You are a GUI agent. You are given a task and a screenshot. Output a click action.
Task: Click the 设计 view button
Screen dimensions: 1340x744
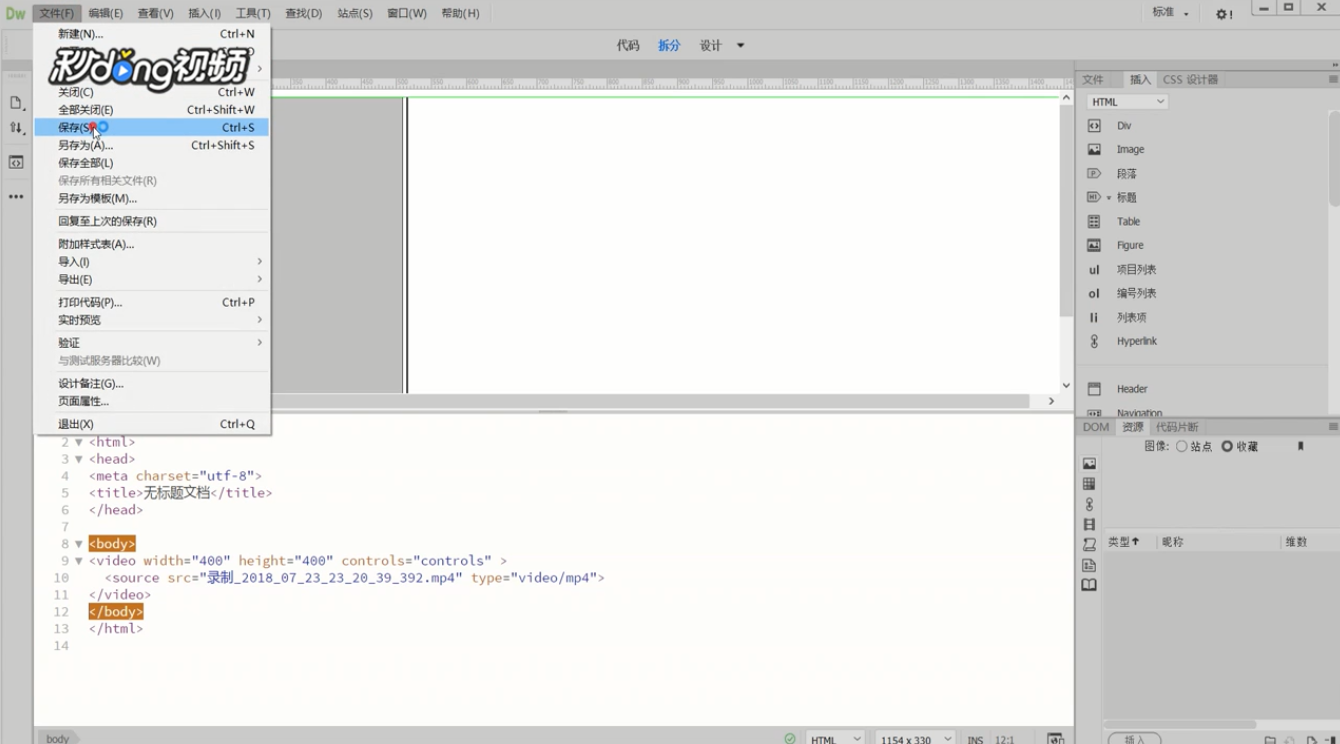710,45
